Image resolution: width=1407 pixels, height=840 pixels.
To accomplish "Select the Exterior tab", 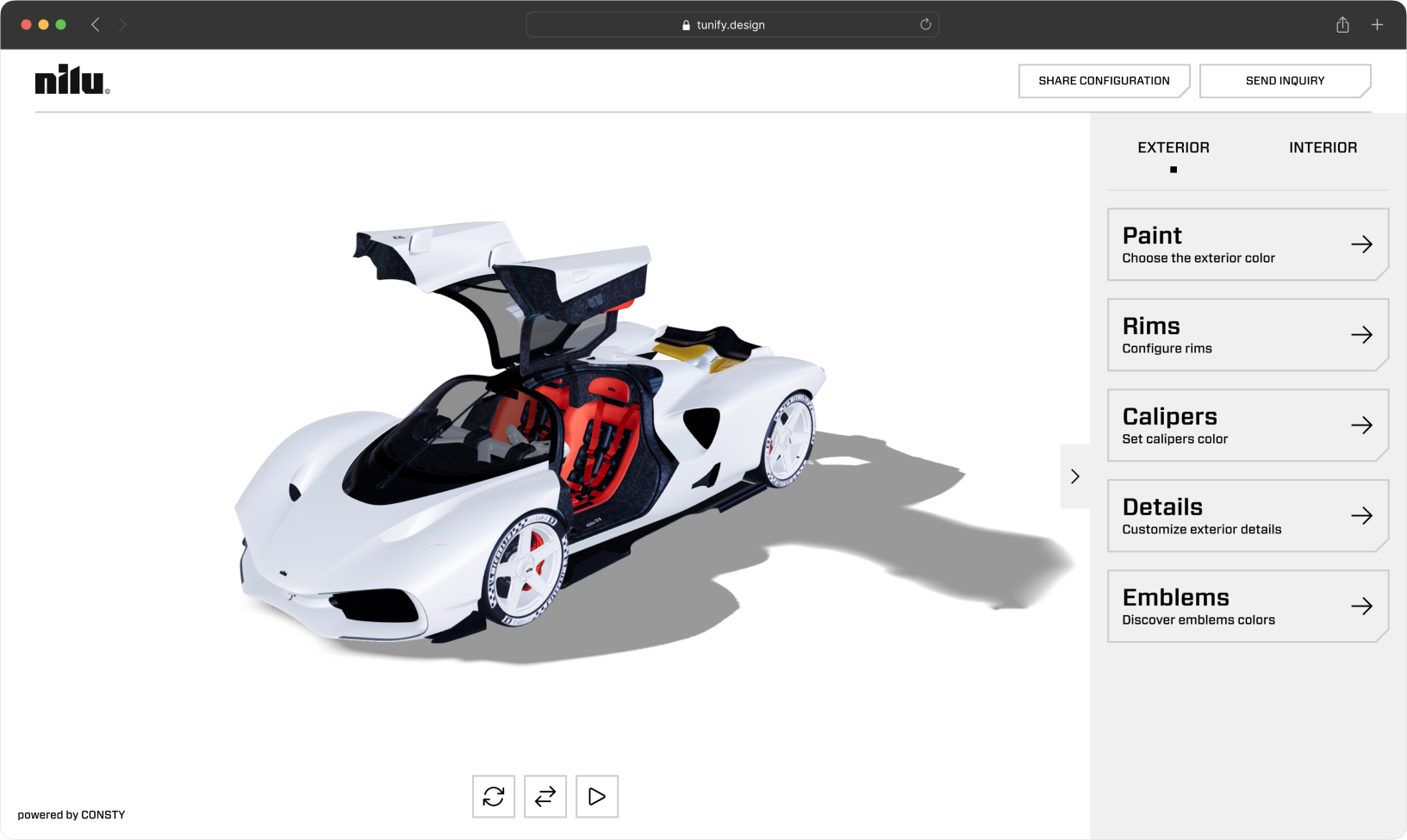I will click(x=1173, y=148).
